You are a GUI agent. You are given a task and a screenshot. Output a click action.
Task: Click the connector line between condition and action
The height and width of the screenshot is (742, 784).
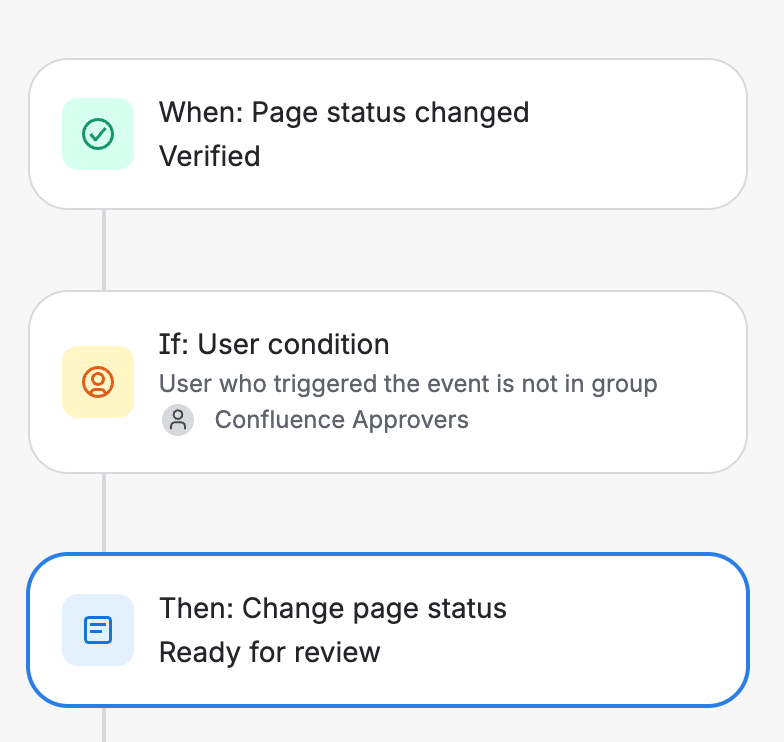[x=104, y=513]
